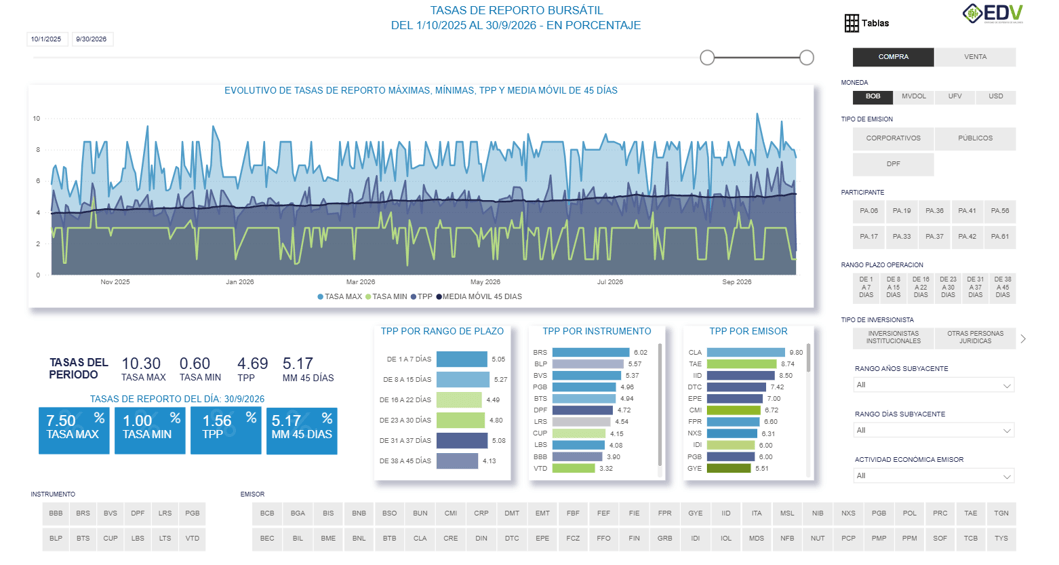This screenshot has width=1059, height=565.
Task: Click TASA MIN legend marker
Action: point(368,296)
